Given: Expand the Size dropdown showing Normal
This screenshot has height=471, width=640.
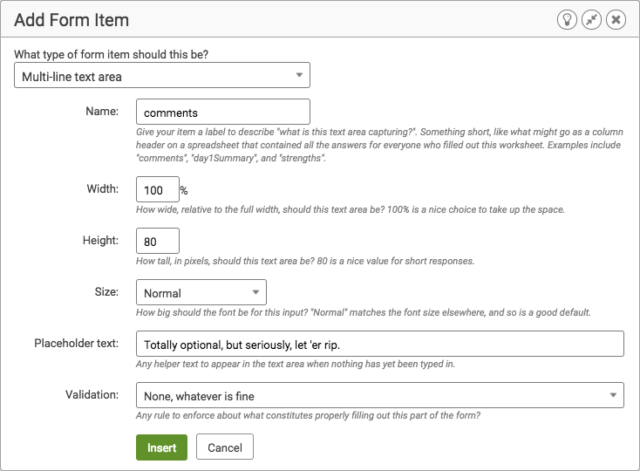Looking at the screenshot, I should click(201, 292).
